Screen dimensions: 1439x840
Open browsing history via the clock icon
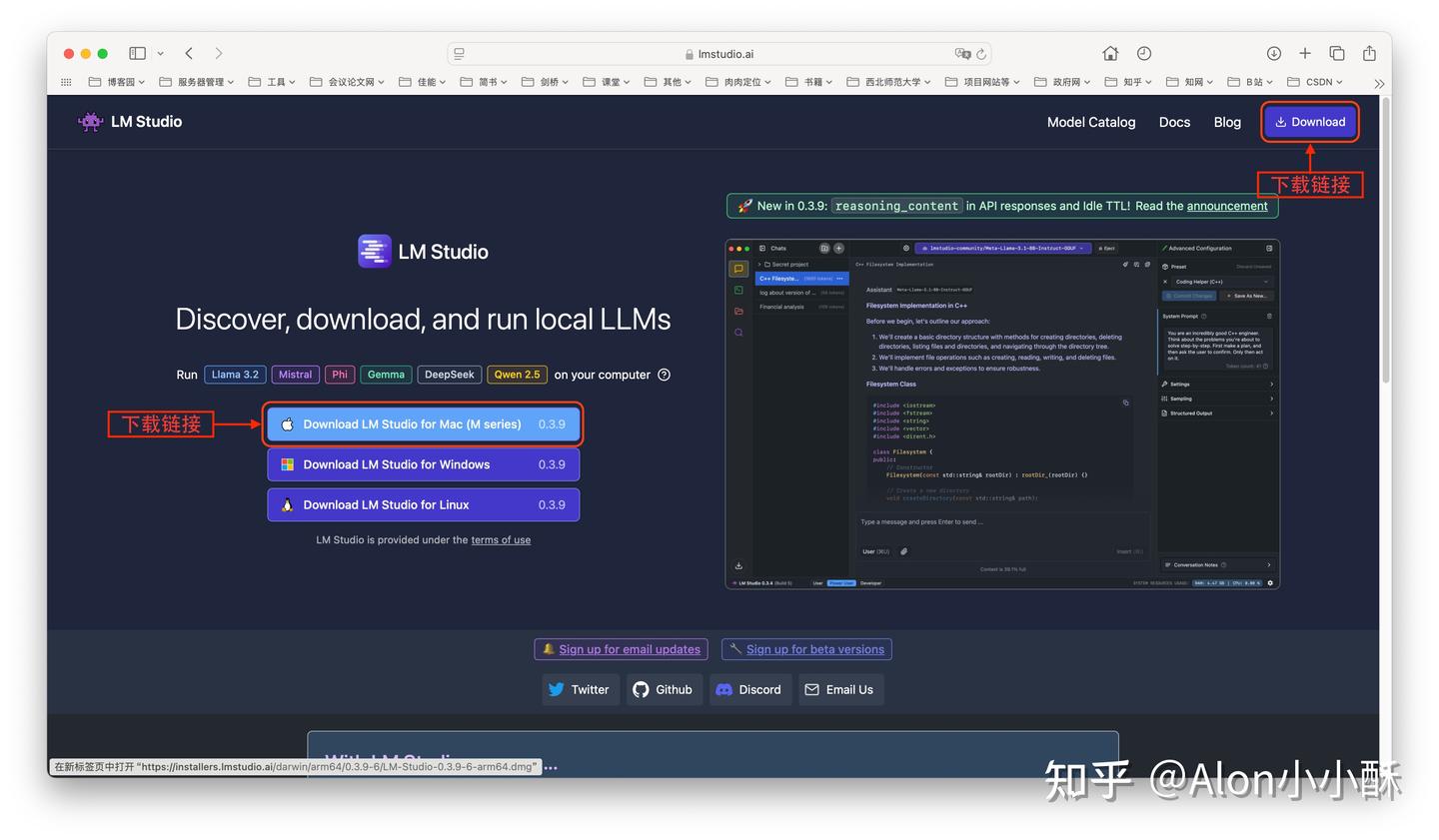coord(1143,53)
